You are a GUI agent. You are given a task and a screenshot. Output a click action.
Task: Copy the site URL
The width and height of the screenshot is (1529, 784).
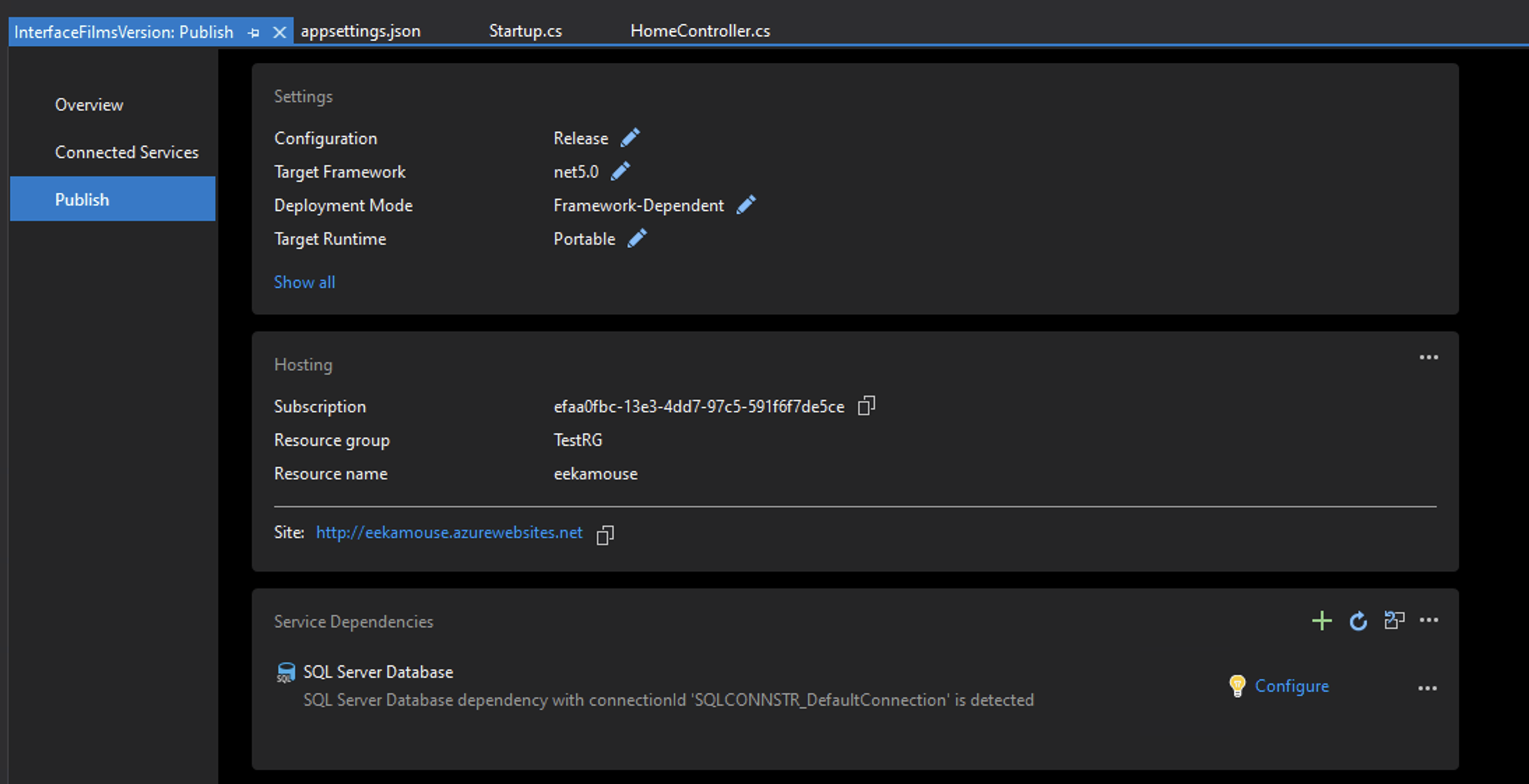604,533
